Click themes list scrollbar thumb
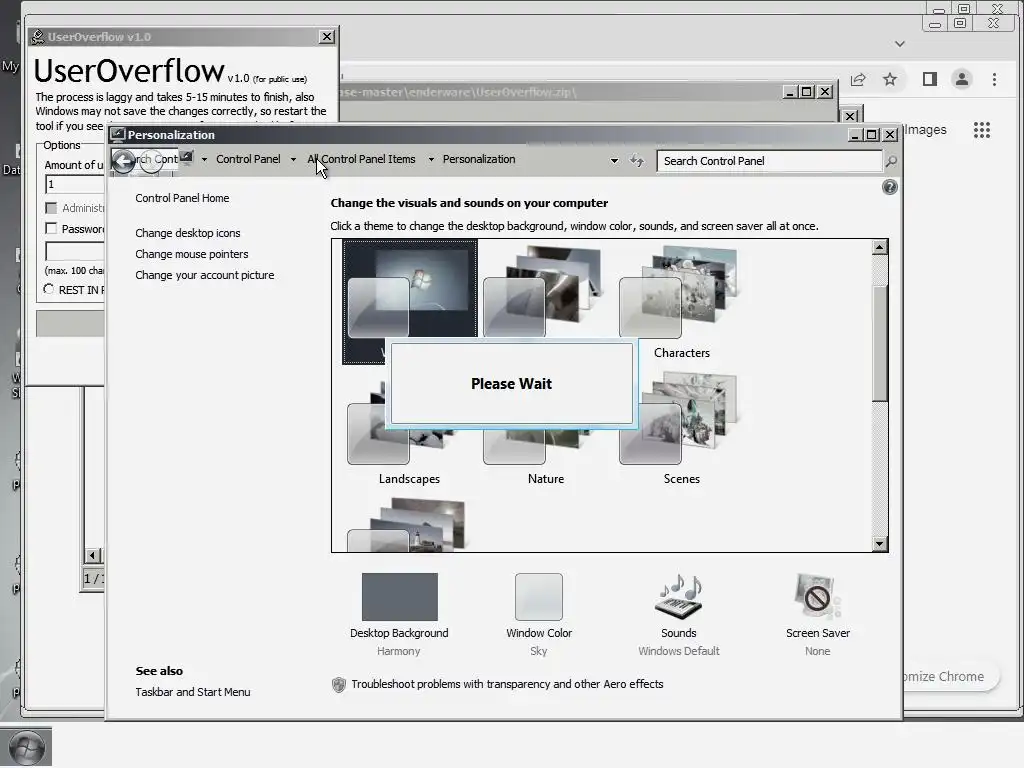Image resolution: width=1024 pixels, height=768 pixels. [x=880, y=343]
